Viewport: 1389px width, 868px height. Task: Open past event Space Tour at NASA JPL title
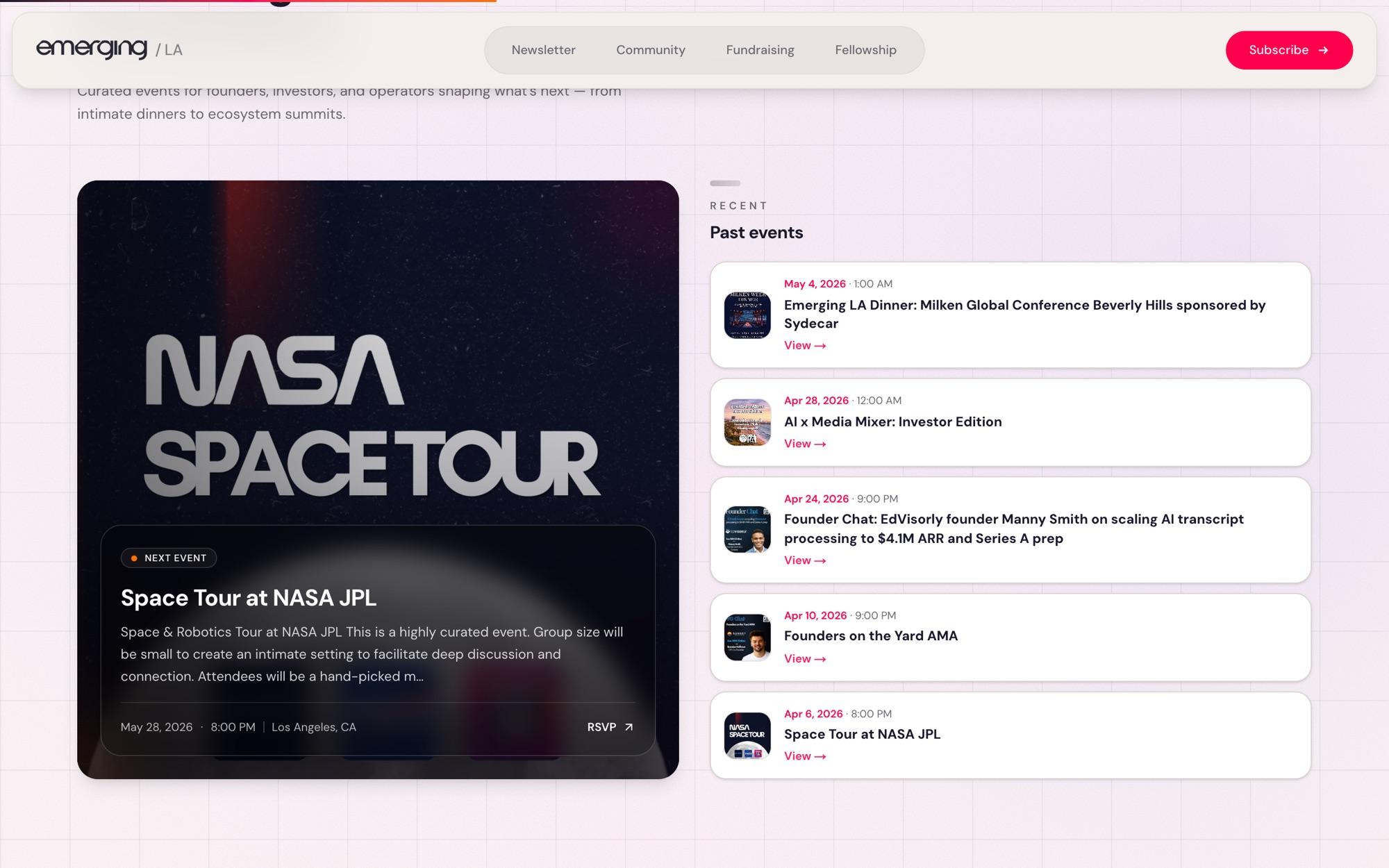(862, 734)
